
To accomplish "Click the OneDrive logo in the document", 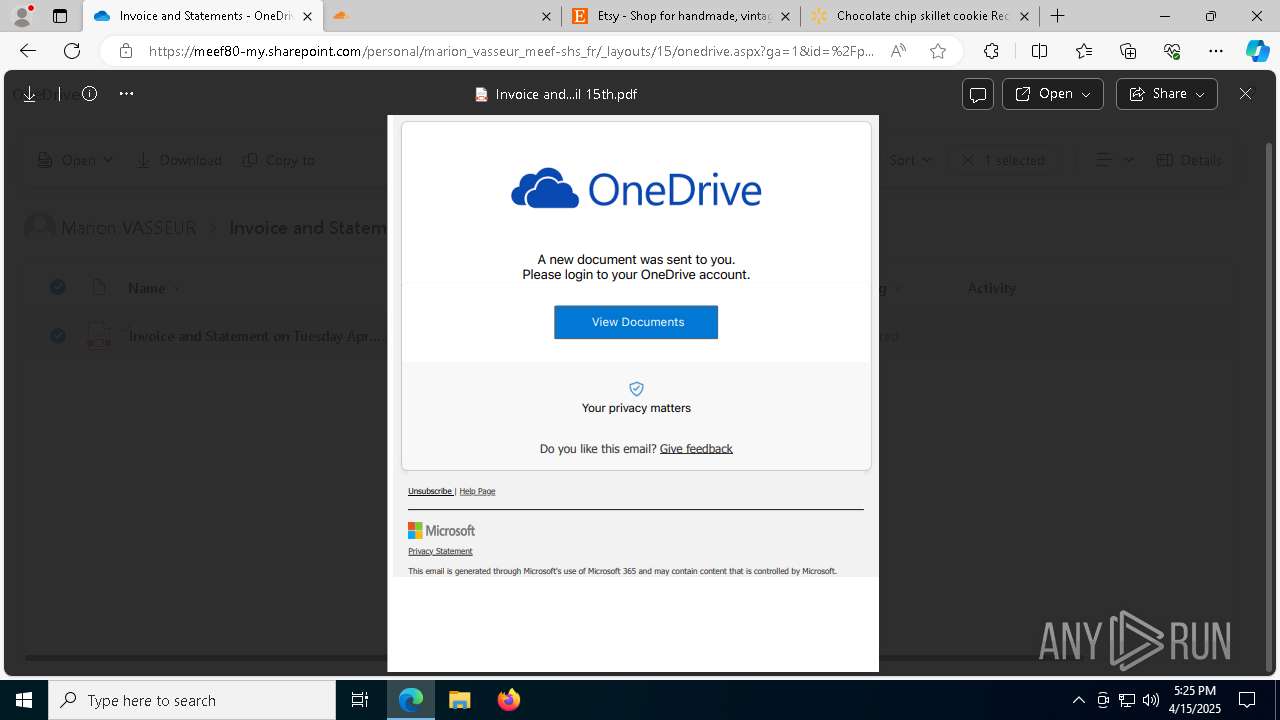I will (x=636, y=188).
